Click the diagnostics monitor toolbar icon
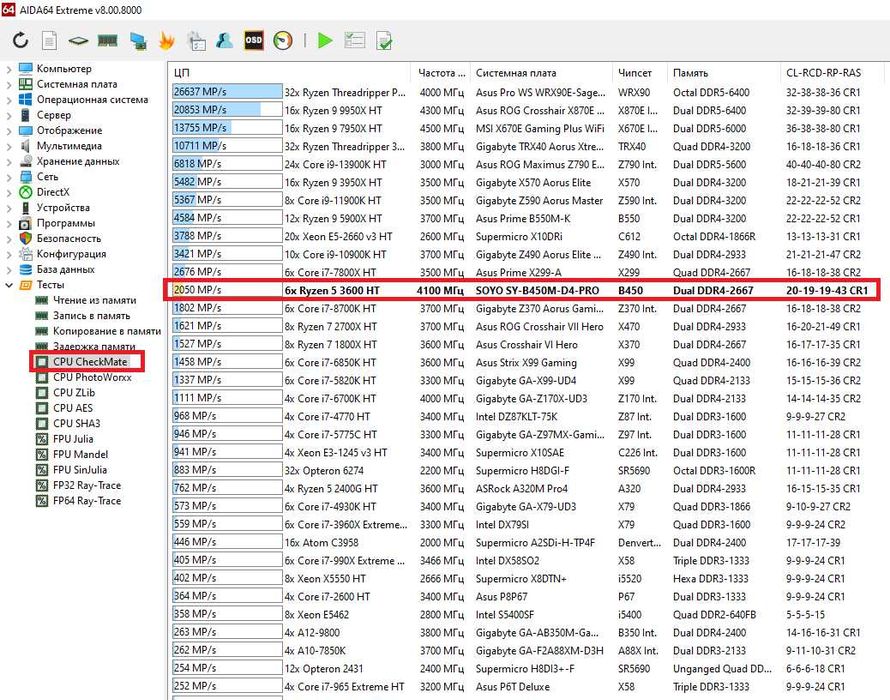This screenshot has height=700, width=890. 196,41
